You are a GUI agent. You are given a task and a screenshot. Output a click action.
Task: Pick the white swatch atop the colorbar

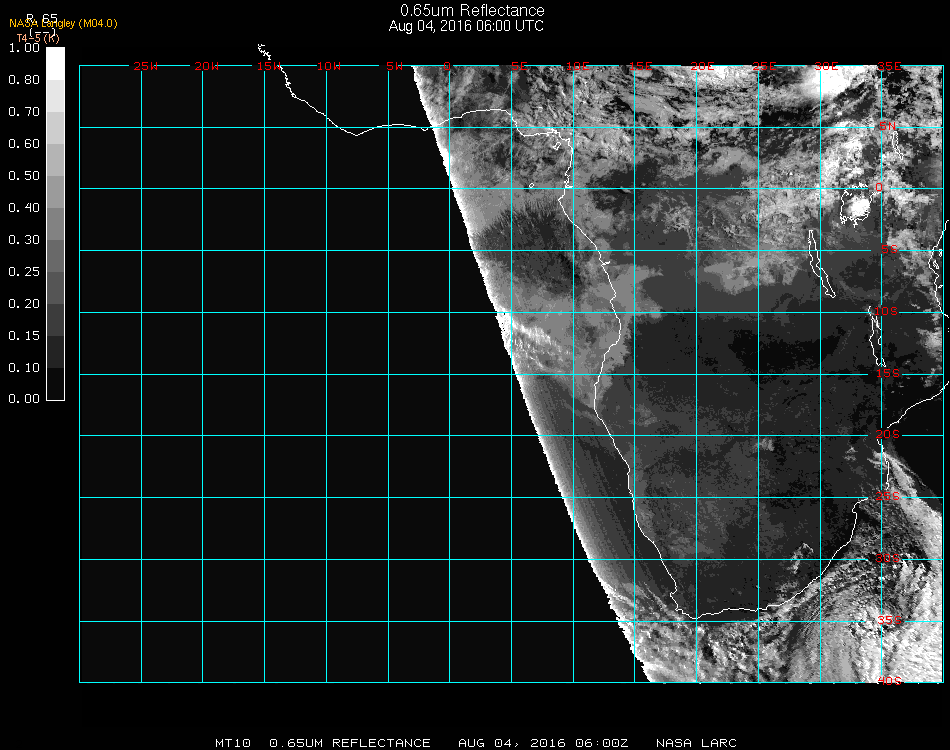pos(55,64)
